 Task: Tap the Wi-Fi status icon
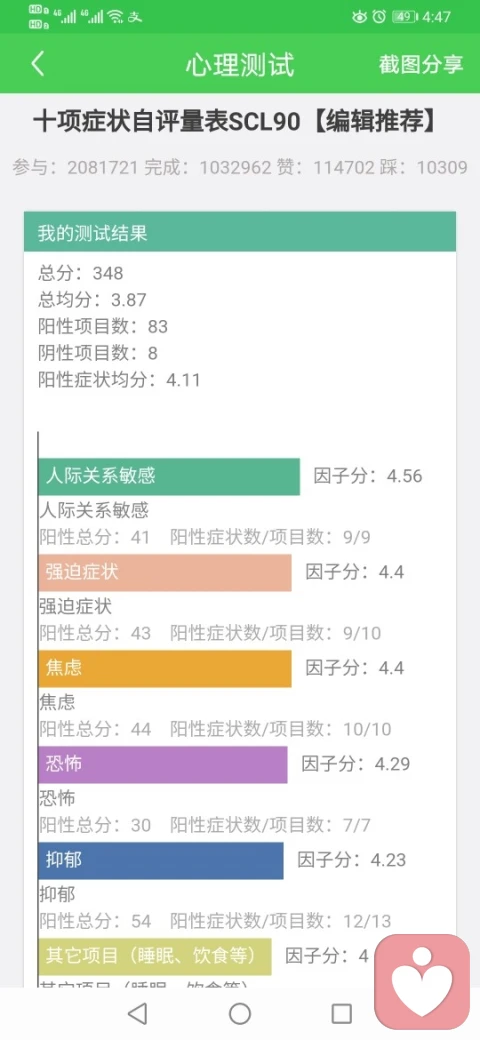(116, 17)
